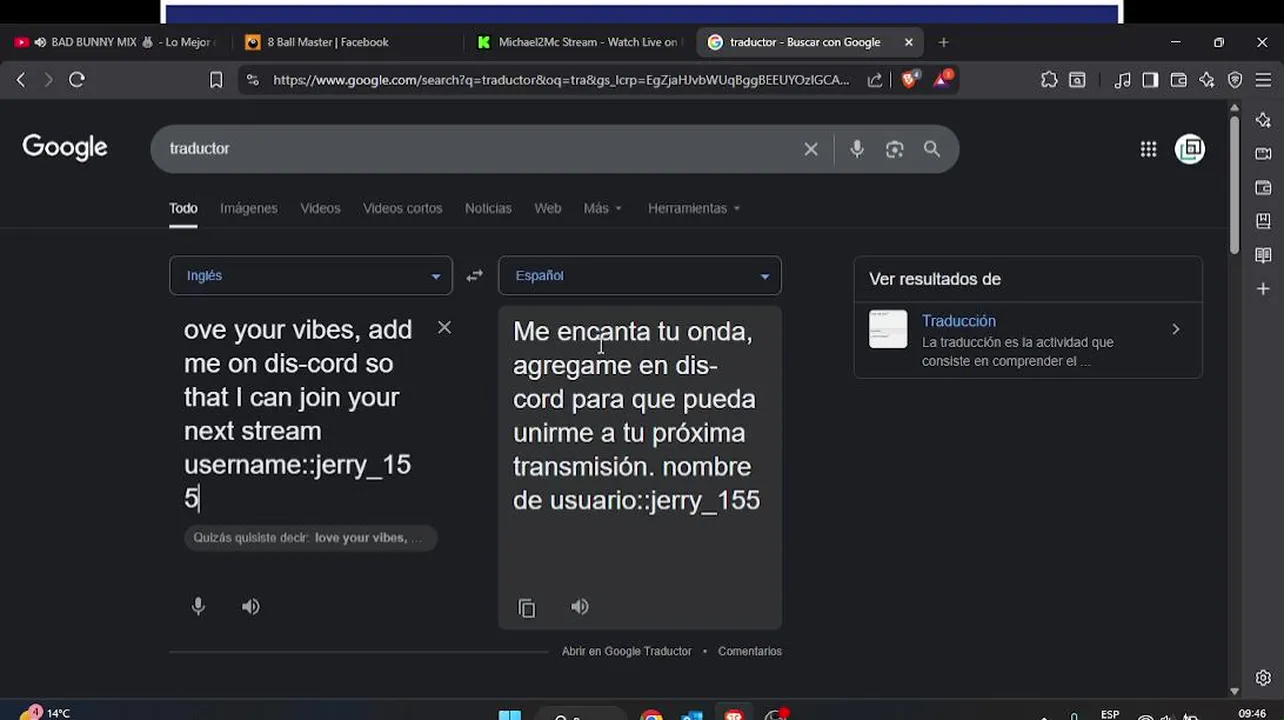
Task: Dictate source text with microphone
Action: point(198,606)
